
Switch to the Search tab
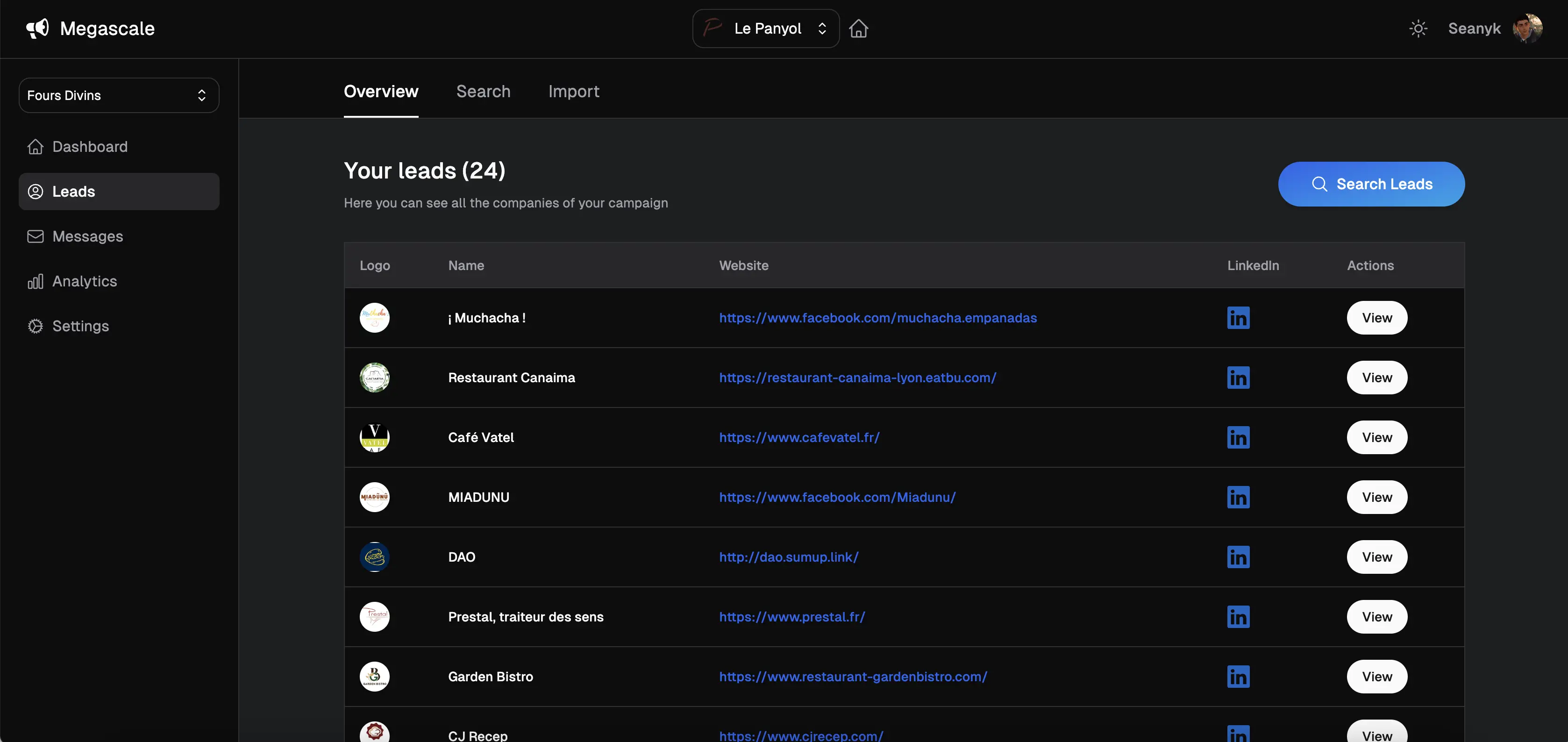pyautogui.click(x=483, y=91)
